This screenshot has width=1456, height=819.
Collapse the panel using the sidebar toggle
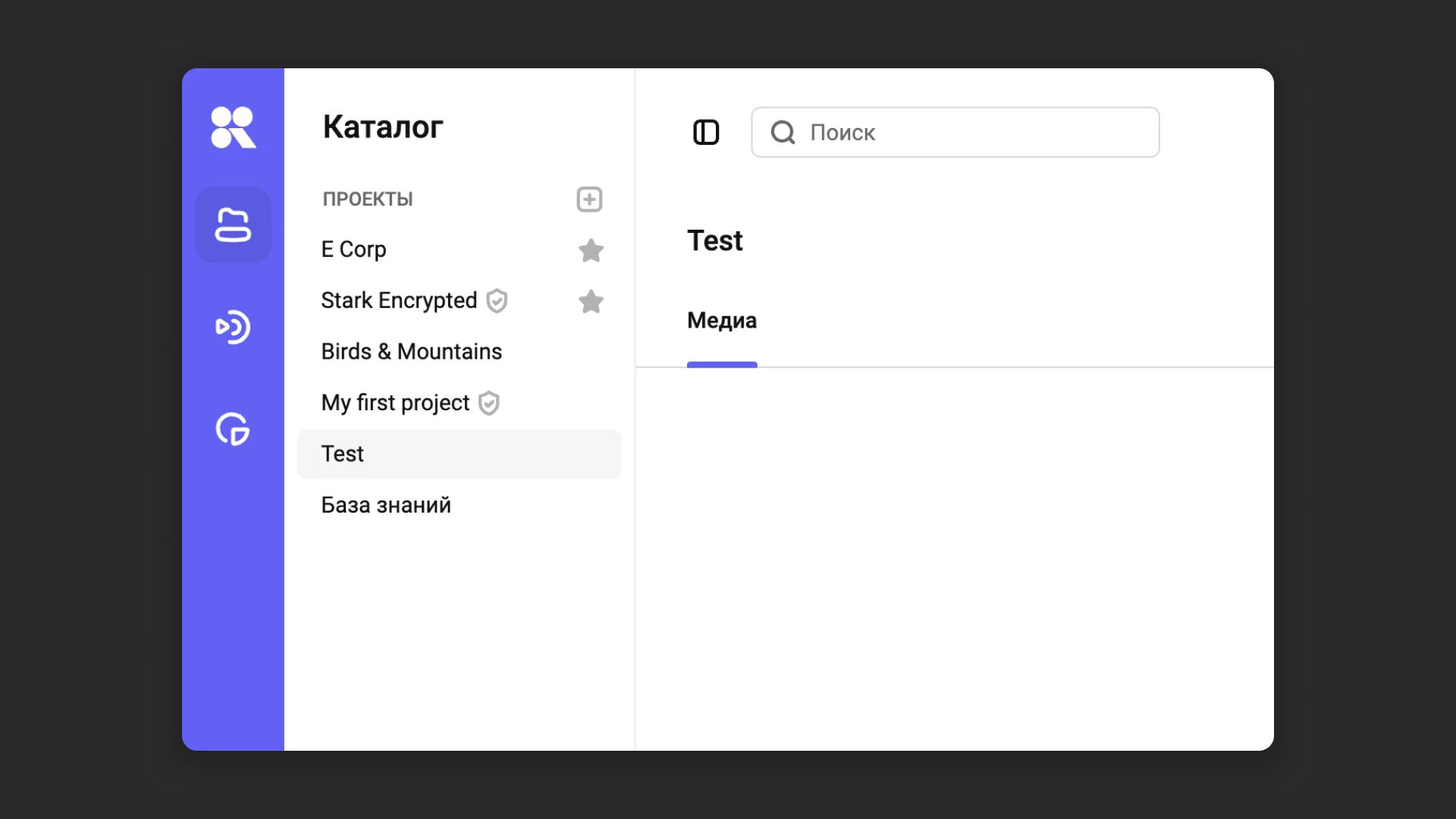(706, 131)
